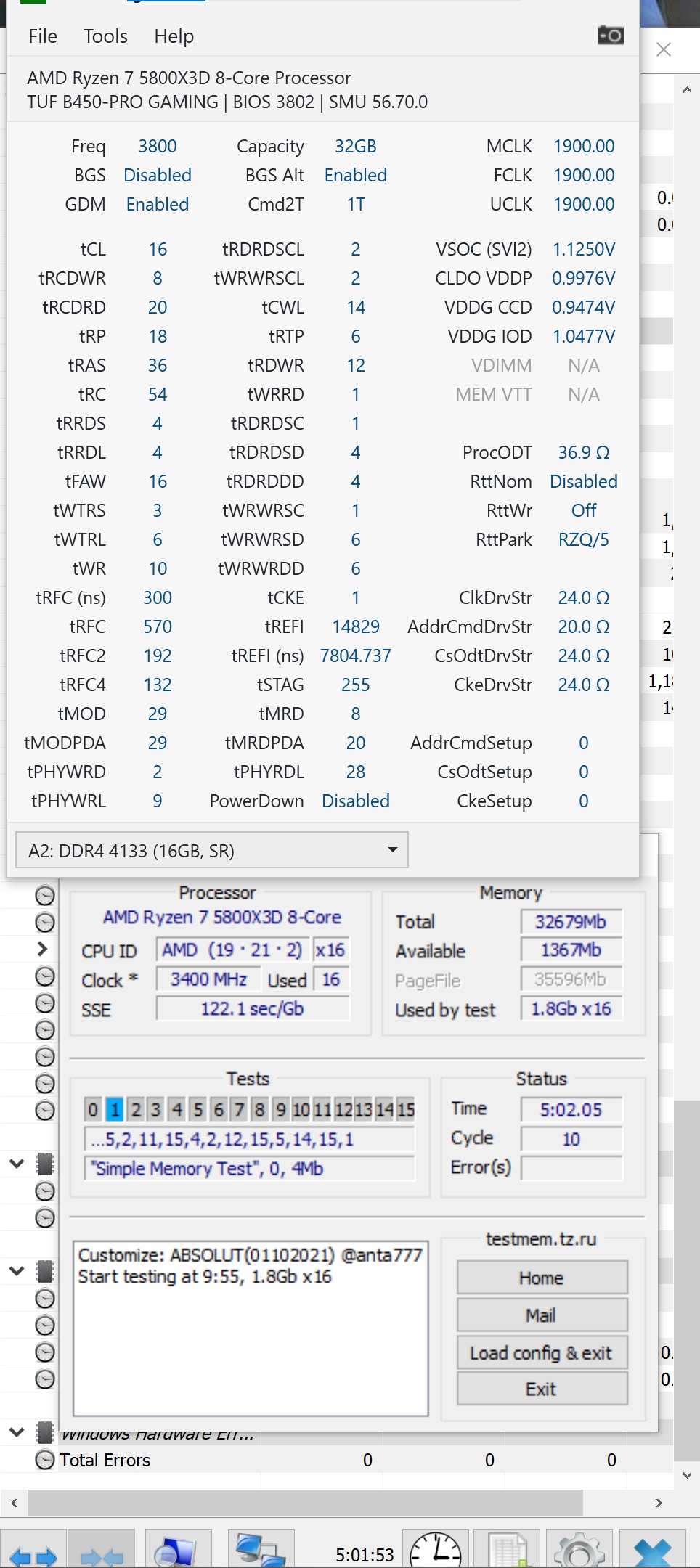Open the A2: DDR4 4133 module dropdown
Image resolution: width=700 pixels, height=1568 pixels.
tap(211, 850)
